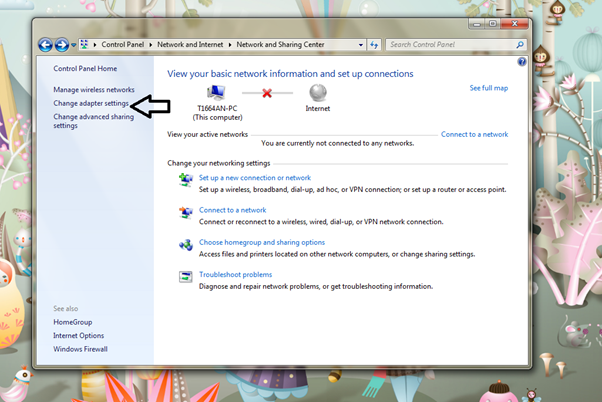Refresh the Control Panel view

pos(374,45)
